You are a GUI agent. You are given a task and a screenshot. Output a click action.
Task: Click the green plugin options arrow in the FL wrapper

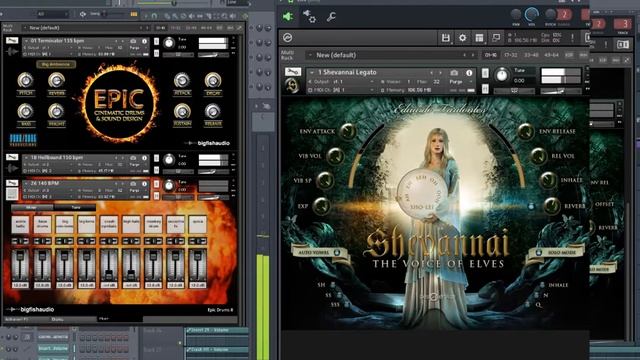point(288,16)
